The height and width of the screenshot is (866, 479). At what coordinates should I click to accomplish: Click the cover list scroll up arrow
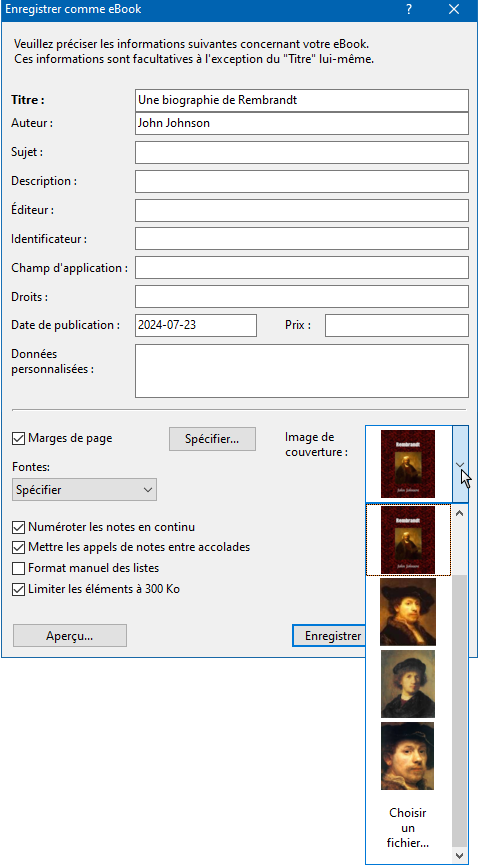[459, 512]
